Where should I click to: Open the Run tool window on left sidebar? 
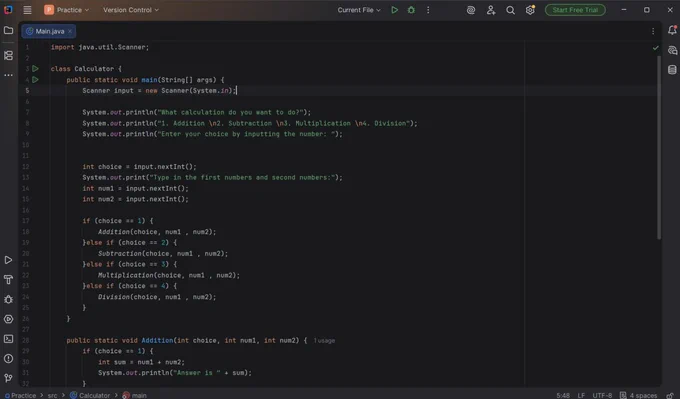8,260
